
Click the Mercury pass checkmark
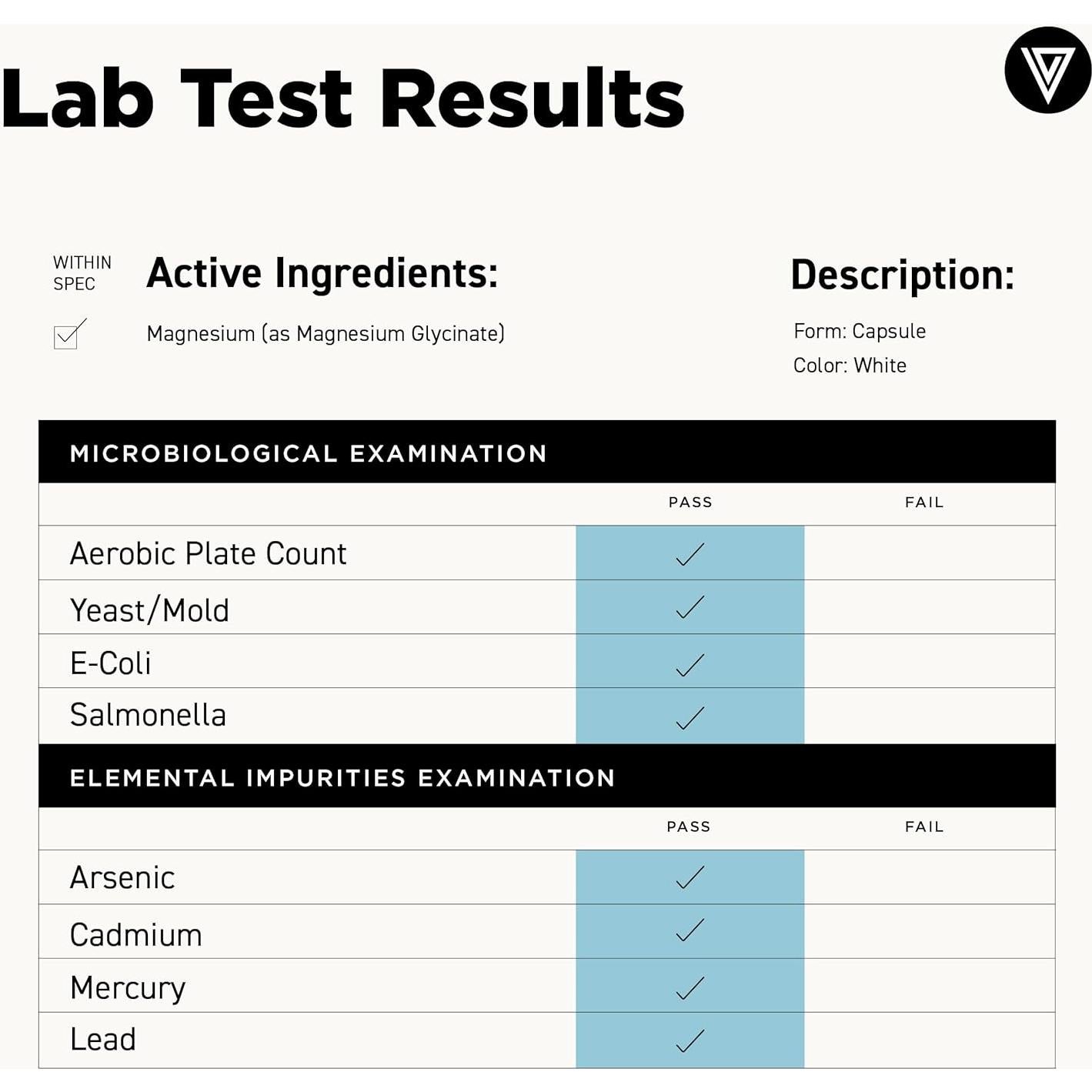click(690, 987)
